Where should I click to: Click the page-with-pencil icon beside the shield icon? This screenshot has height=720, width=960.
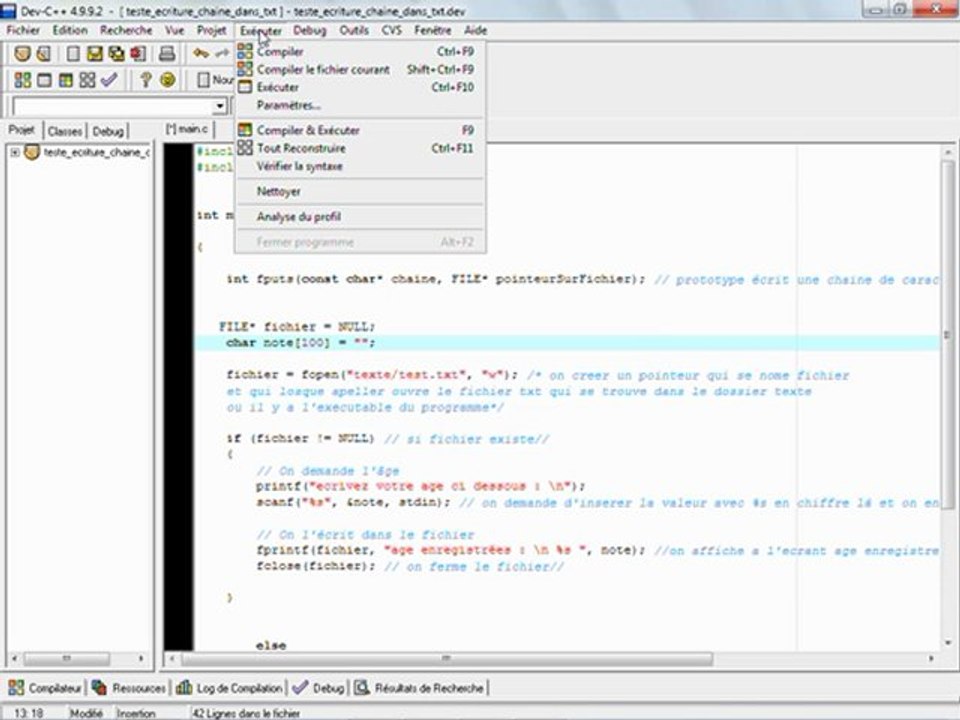click(x=43, y=54)
